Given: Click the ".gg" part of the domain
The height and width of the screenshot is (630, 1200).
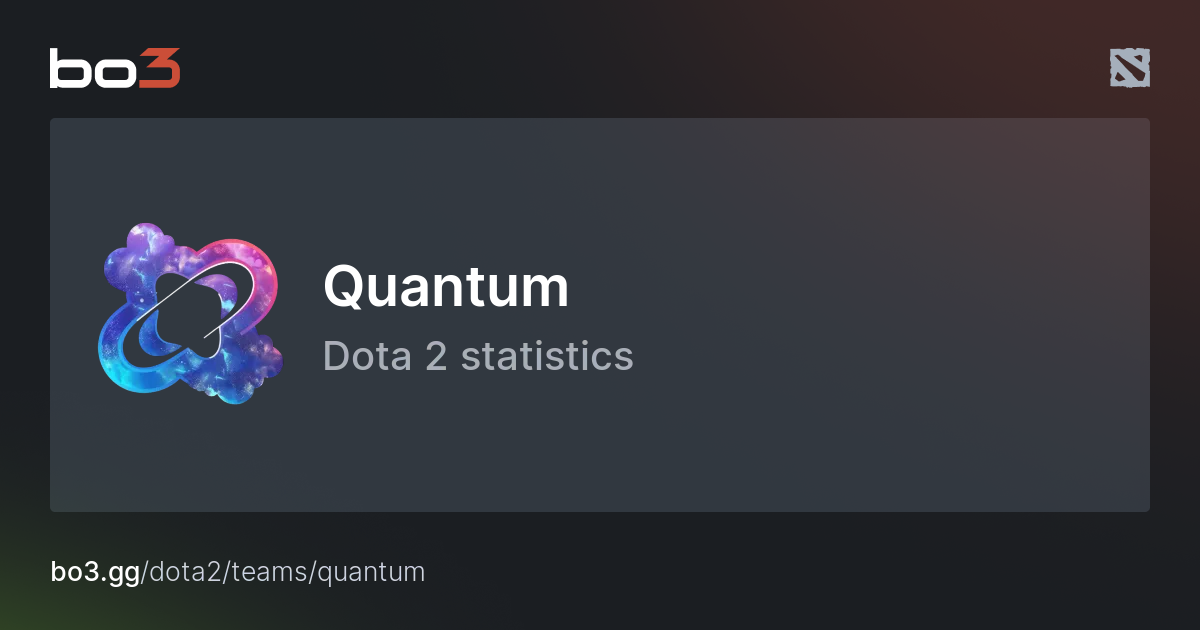Looking at the screenshot, I should [122, 574].
